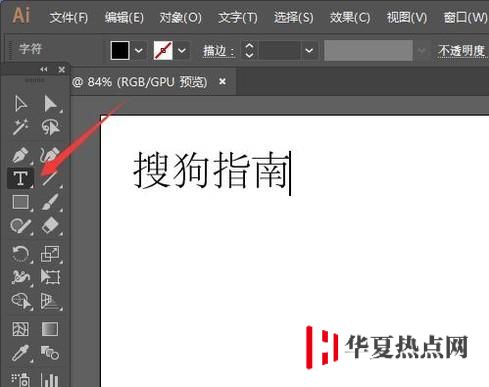Close the document tab
The image size is (489, 387).
[223, 81]
